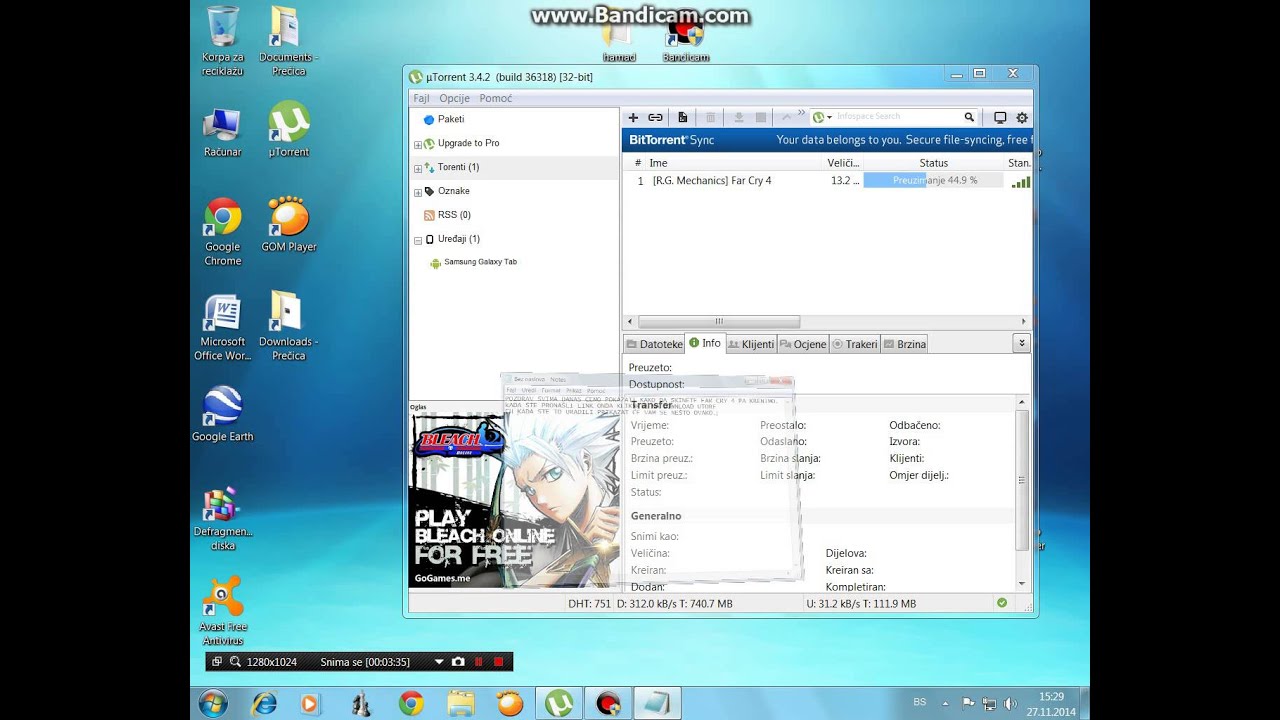Switch to the Datoteke tab
The width and height of the screenshot is (1280, 720).
pyautogui.click(x=654, y=344)
